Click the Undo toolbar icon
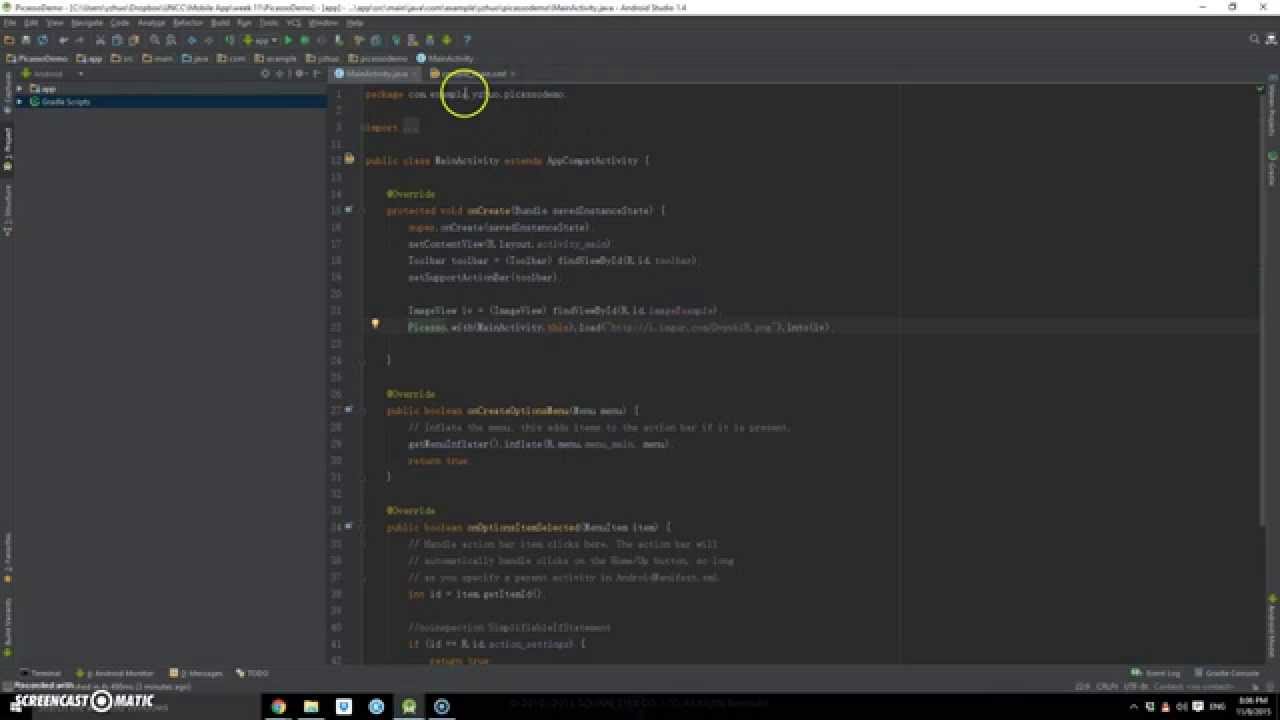The width and height of the screenshot is (1280, 720). (x=65, y=40)
